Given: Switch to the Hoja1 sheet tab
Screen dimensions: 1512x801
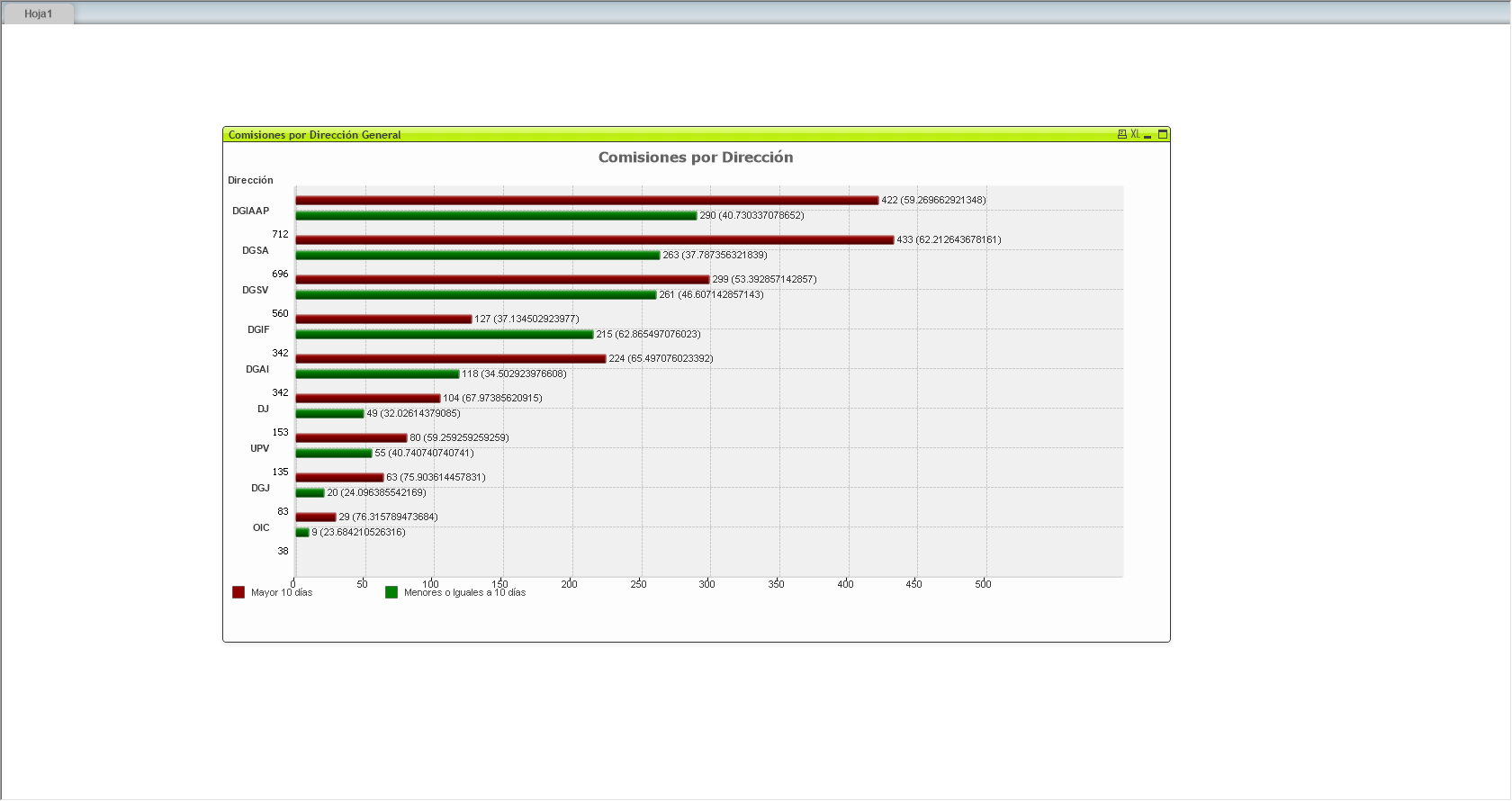Looking at the screenshot, I should [x=38, y=13].
